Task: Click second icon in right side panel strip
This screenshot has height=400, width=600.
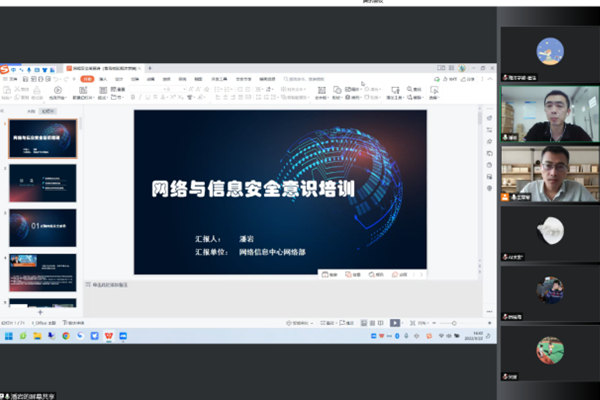Action: pos(489,130)
